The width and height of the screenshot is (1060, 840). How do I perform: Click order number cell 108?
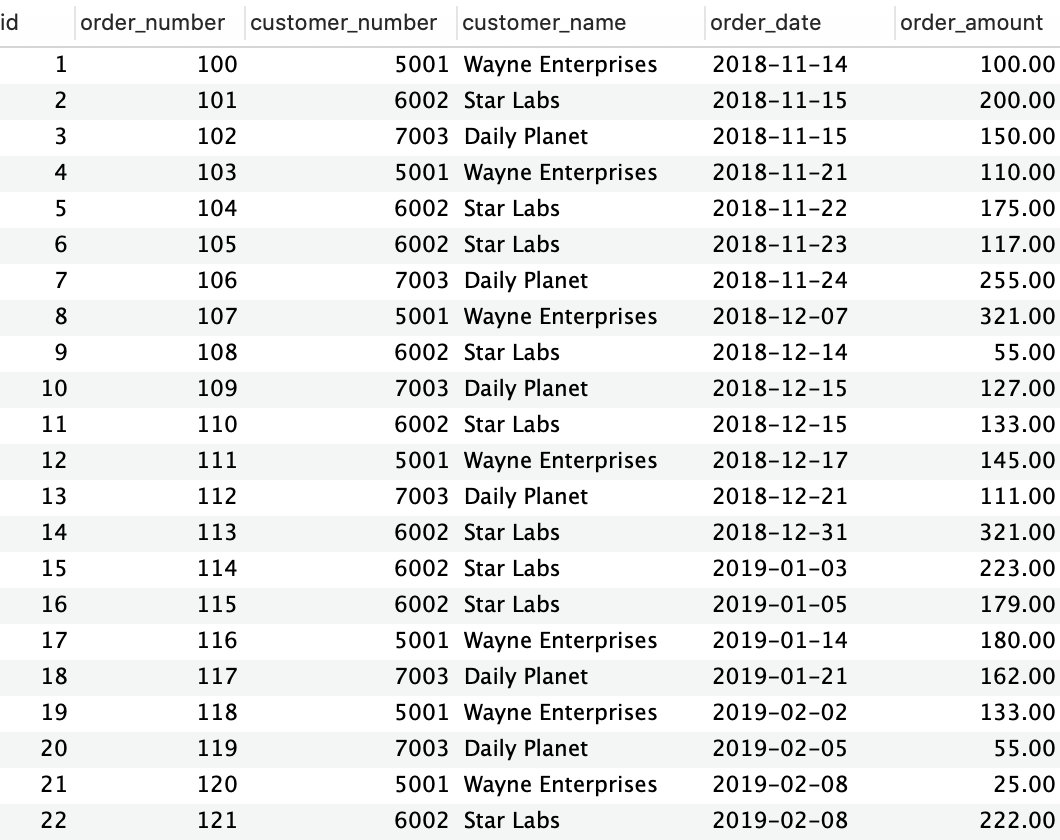coord(217,352)
